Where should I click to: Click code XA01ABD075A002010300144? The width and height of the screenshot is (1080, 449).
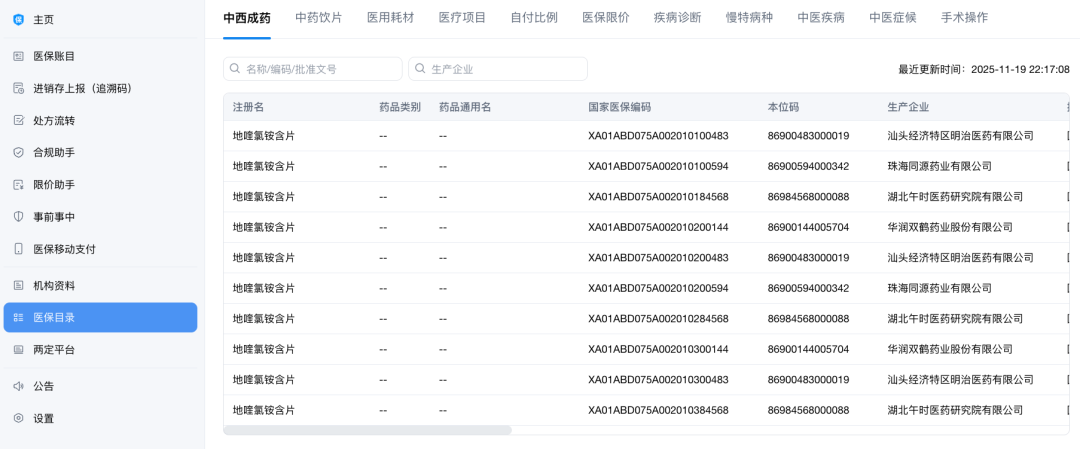click(658, 349)
